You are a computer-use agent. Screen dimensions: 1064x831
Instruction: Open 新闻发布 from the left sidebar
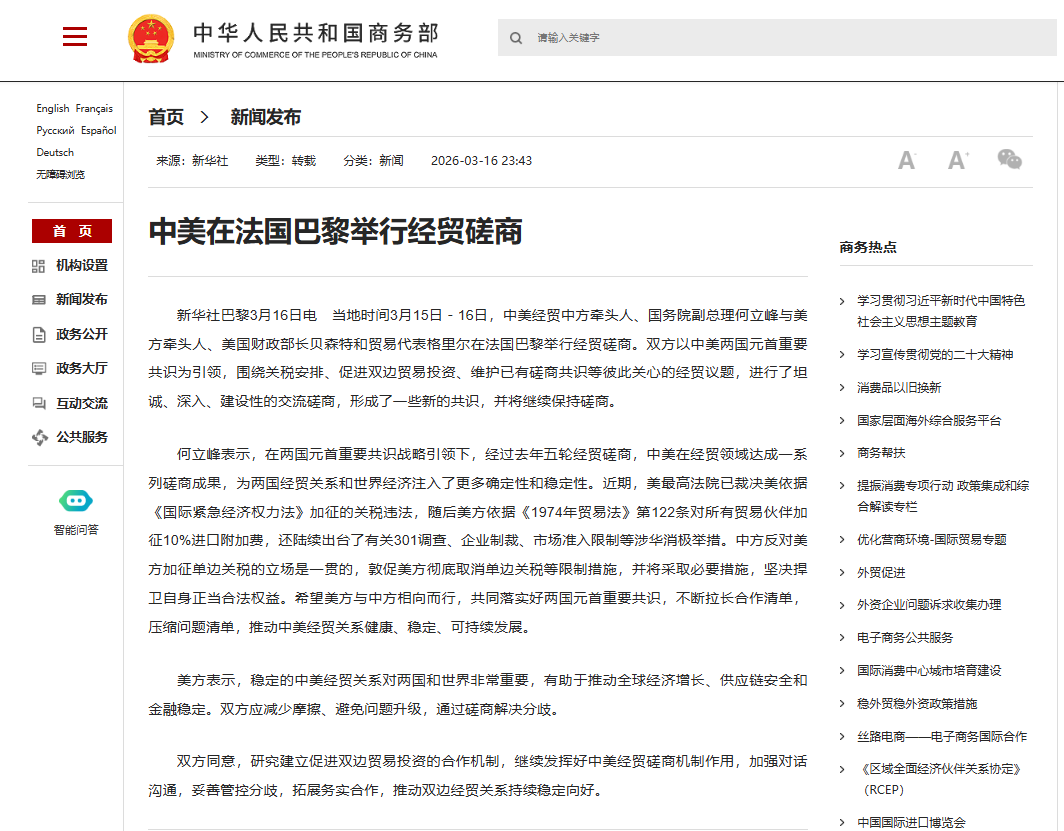coord(37,300)
